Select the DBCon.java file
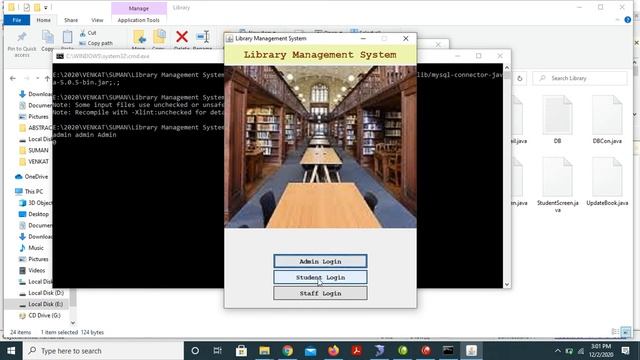 pyautogui.click(x=607, y=120)
